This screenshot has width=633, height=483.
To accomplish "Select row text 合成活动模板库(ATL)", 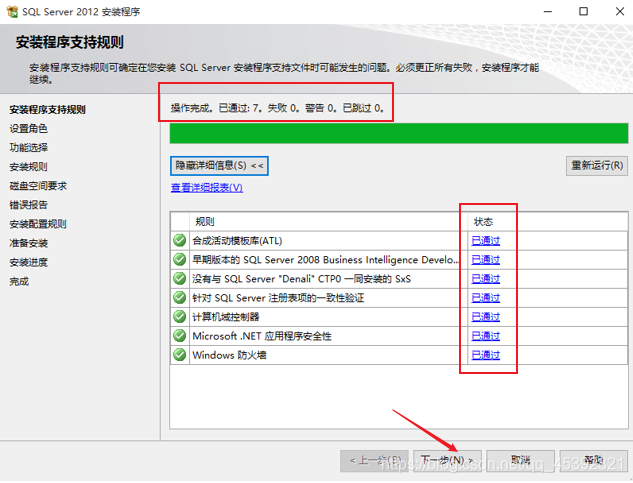I will pos(237,241).
